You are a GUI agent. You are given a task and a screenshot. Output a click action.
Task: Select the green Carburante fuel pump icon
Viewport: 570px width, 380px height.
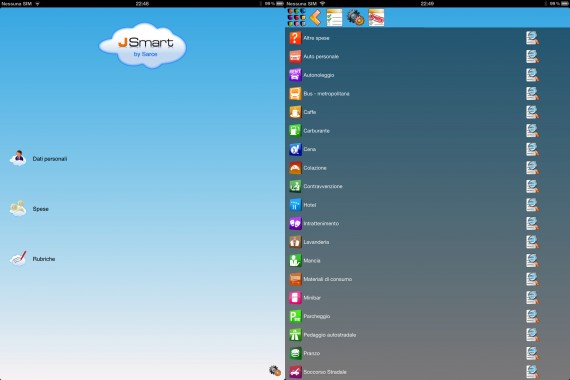pos(295,131)
